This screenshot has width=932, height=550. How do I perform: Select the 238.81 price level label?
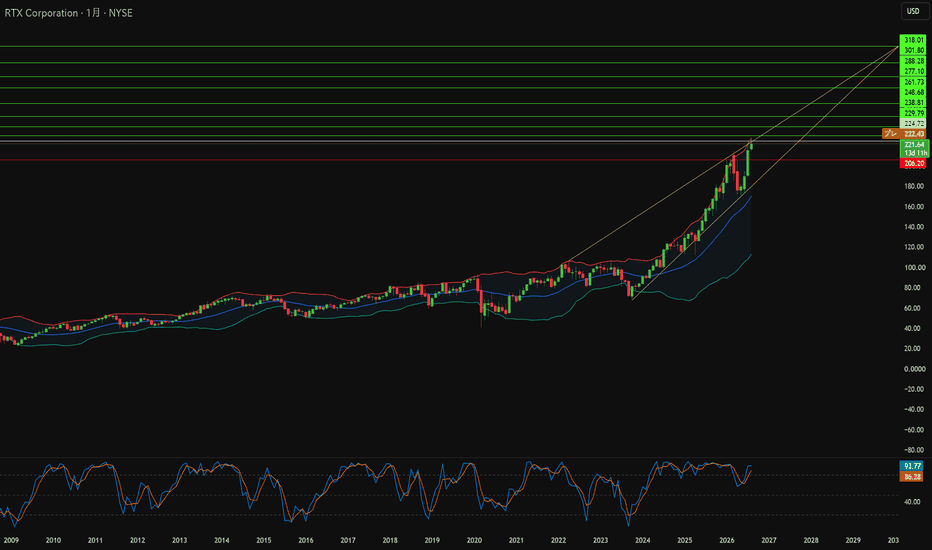[914, 102]
